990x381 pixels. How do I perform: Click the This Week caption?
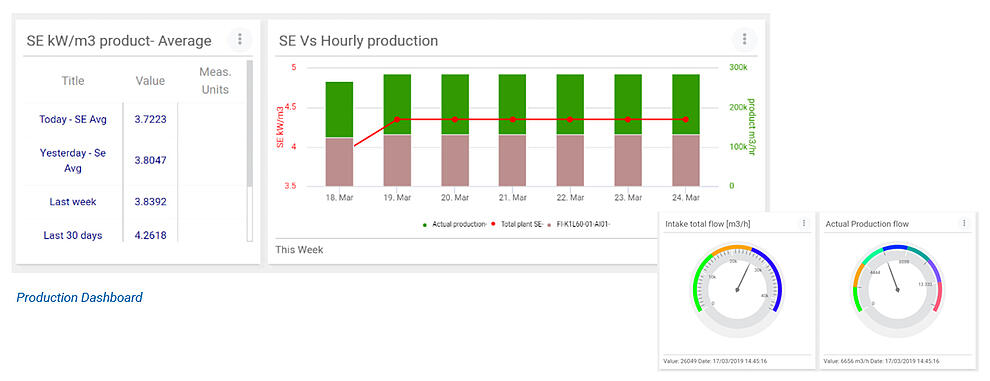point(299,250)
